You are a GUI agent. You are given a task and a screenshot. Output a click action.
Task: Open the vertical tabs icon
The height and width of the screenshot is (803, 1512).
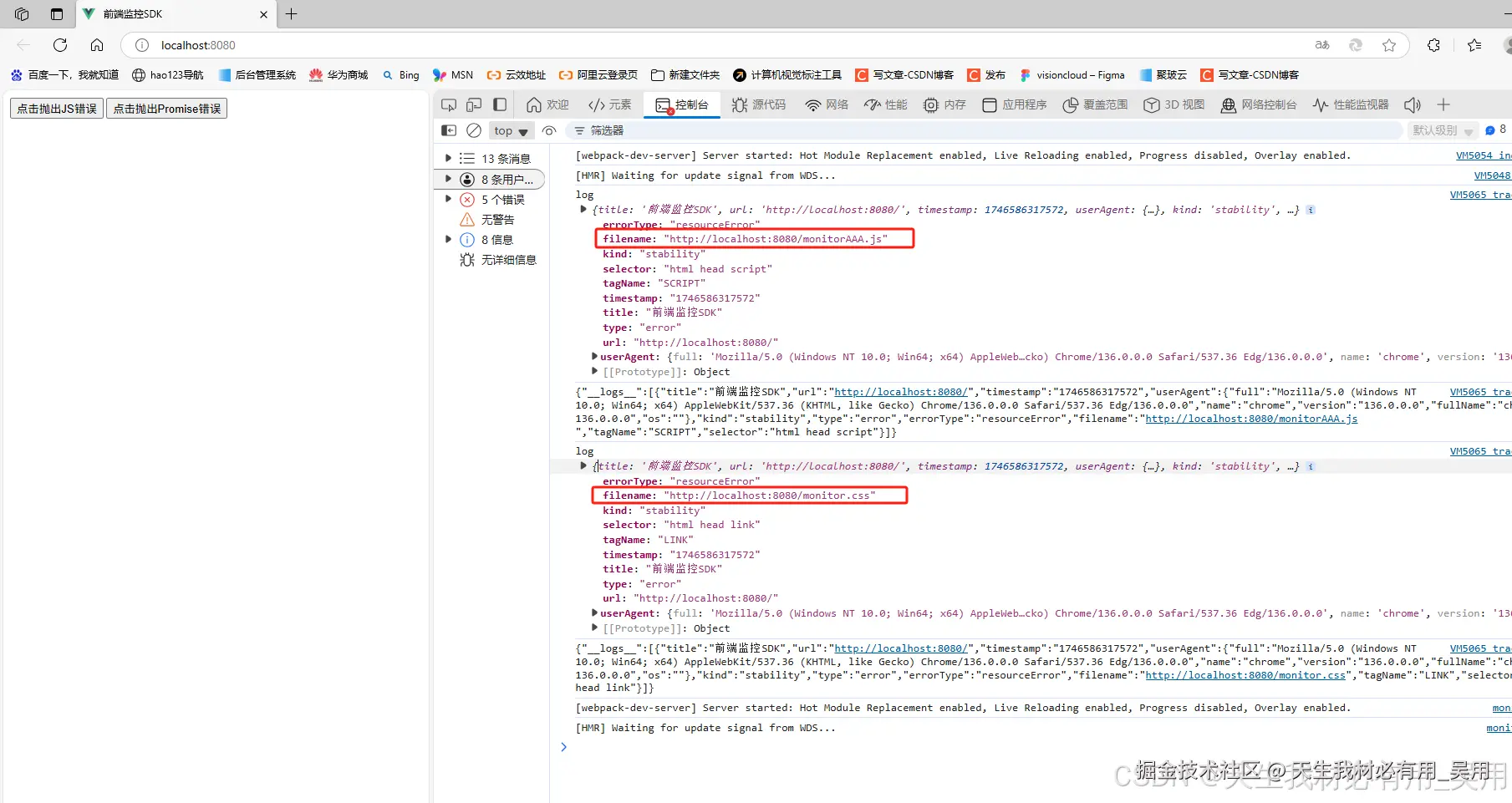coord(57,14)
